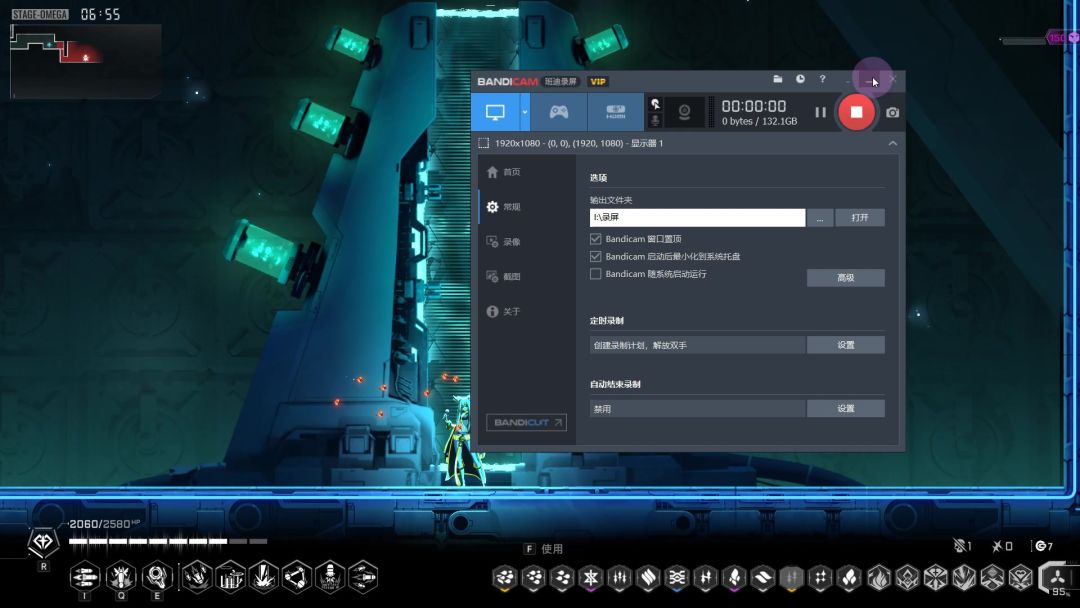Viewport: 1080px width, 608px height.
Task: Click the game minimap in the corner
Action: tap(86, 61)
